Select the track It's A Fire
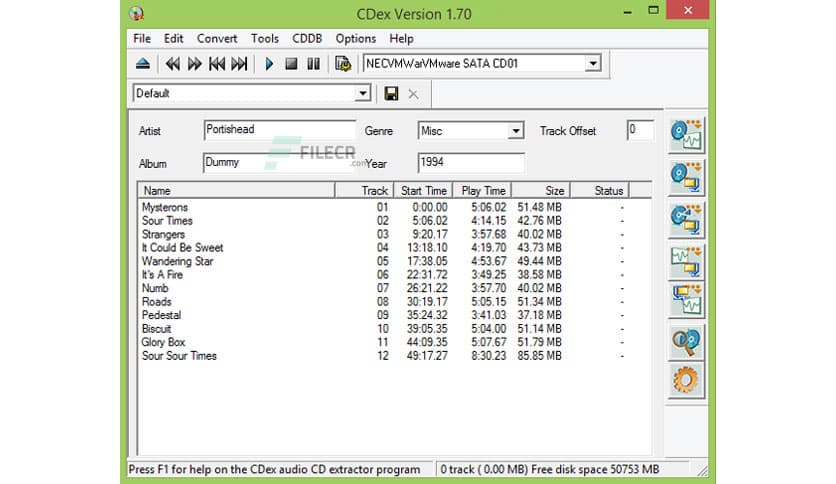This screenshot has height=484, width=836. point(162,275)
